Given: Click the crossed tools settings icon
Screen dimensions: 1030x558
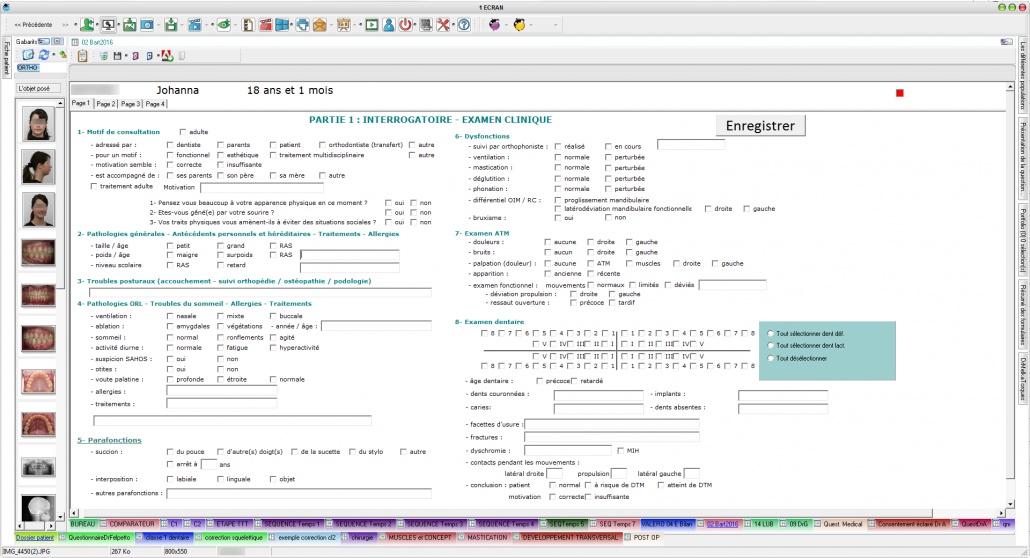Looking at the screenshot, I should pos(445,24).
